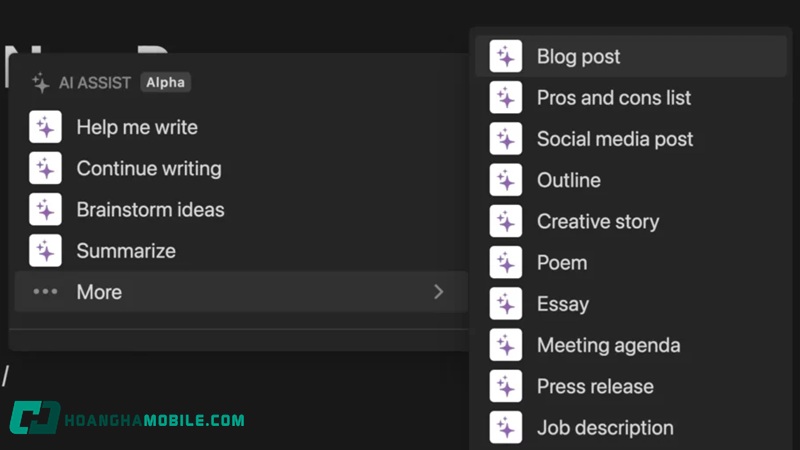This screenshot has height=450, width=800.
Task: Click the three-dots icon beside More
Action: pyautogui.click(x=46, y=292)
